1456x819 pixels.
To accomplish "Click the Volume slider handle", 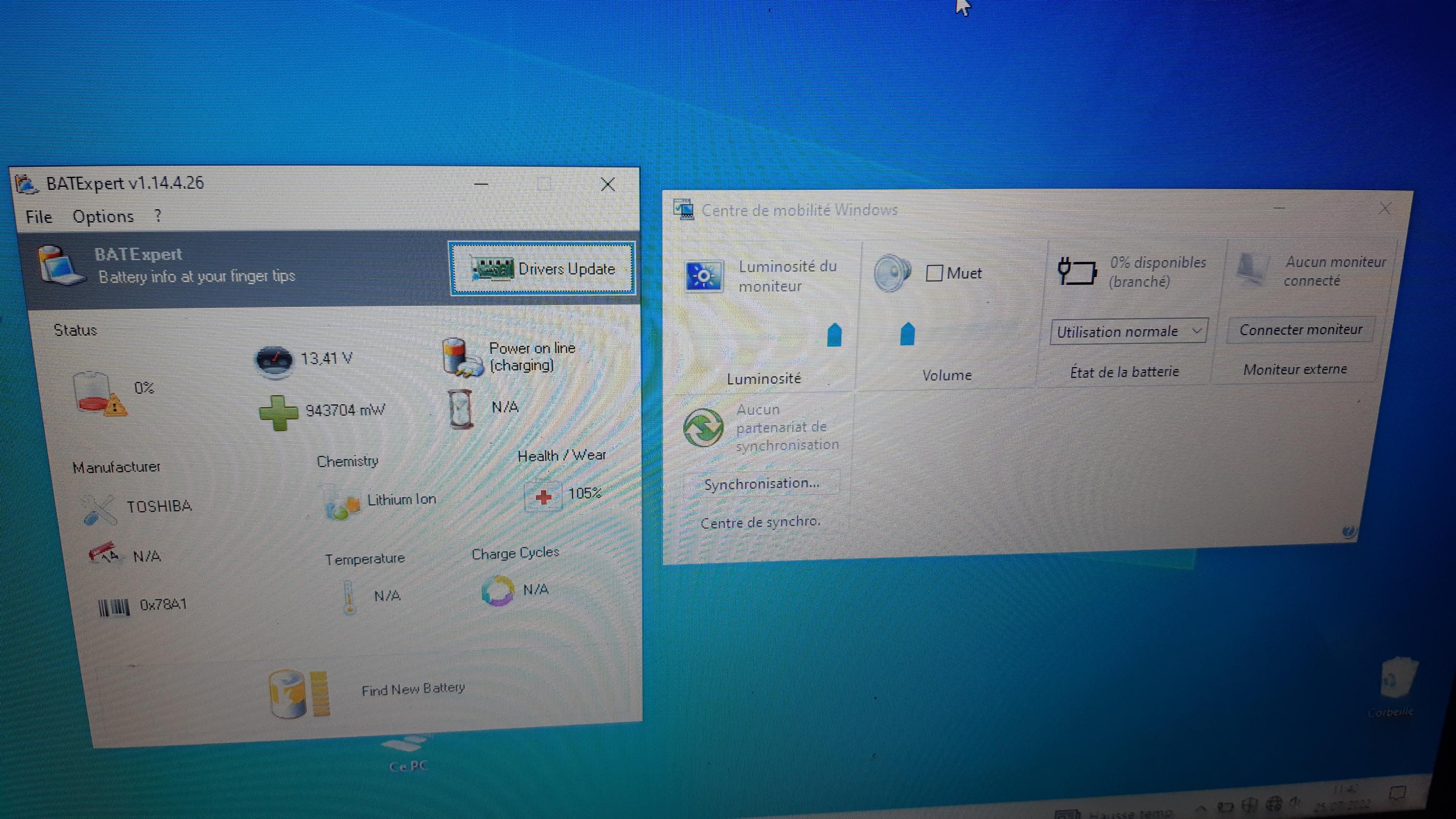I will (907, 333).
